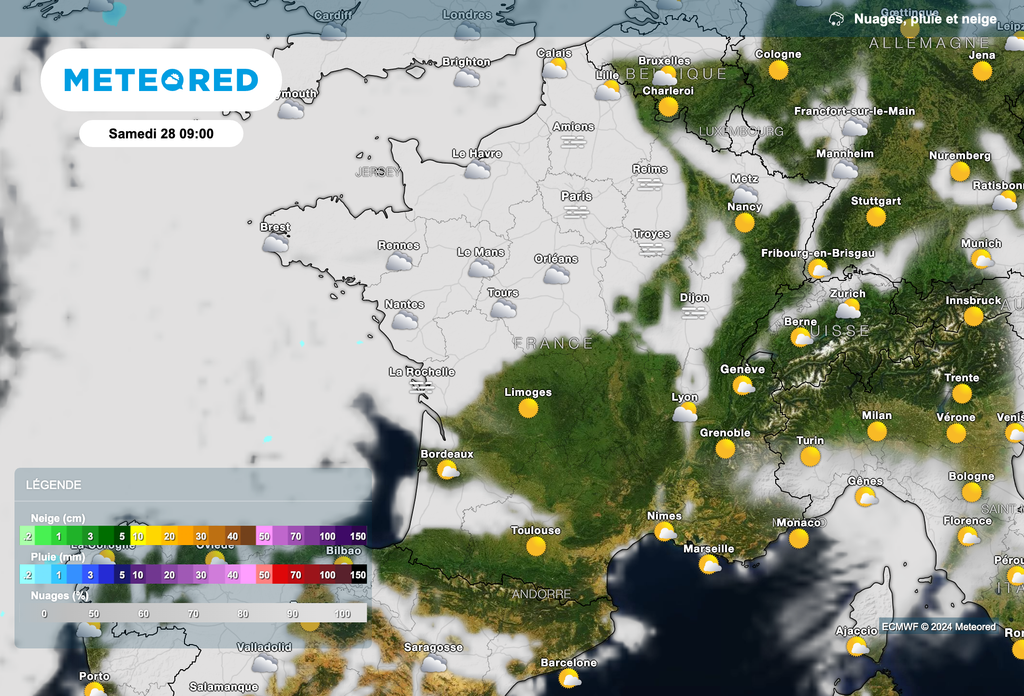Click the ECMWF © 2024 Meteored attribution
1024x696 pixels.
938,627
